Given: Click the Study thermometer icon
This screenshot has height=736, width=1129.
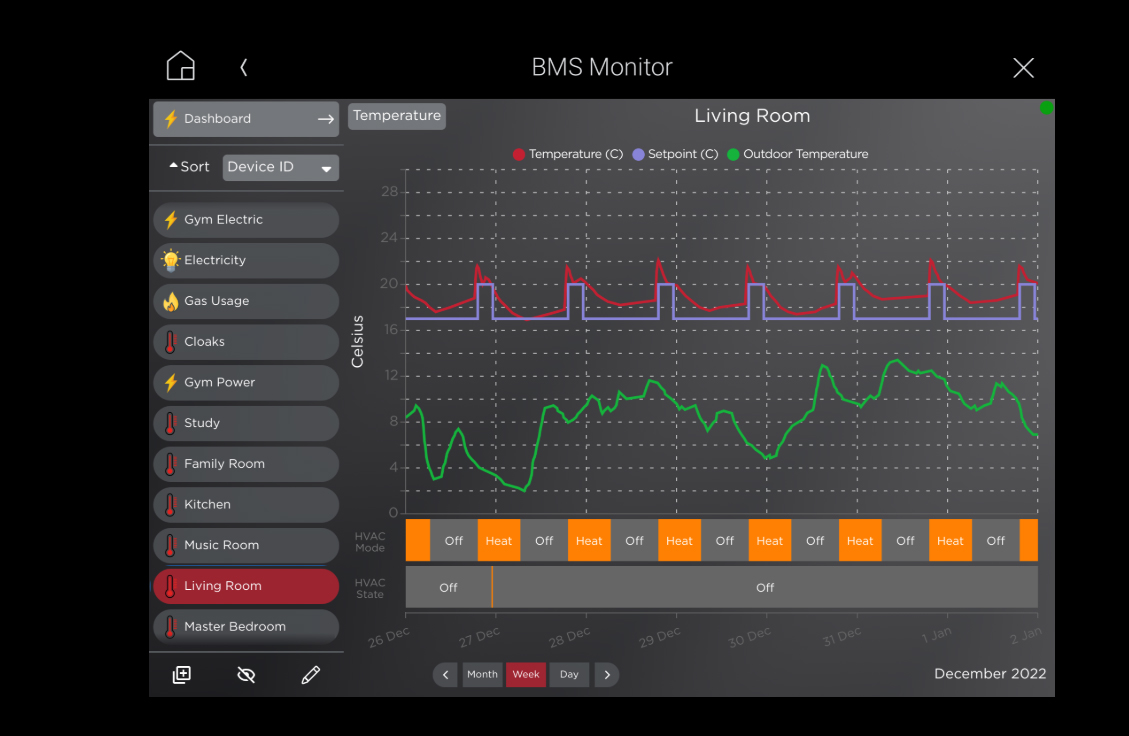Looking at the screenshot, I should point(171,423).
